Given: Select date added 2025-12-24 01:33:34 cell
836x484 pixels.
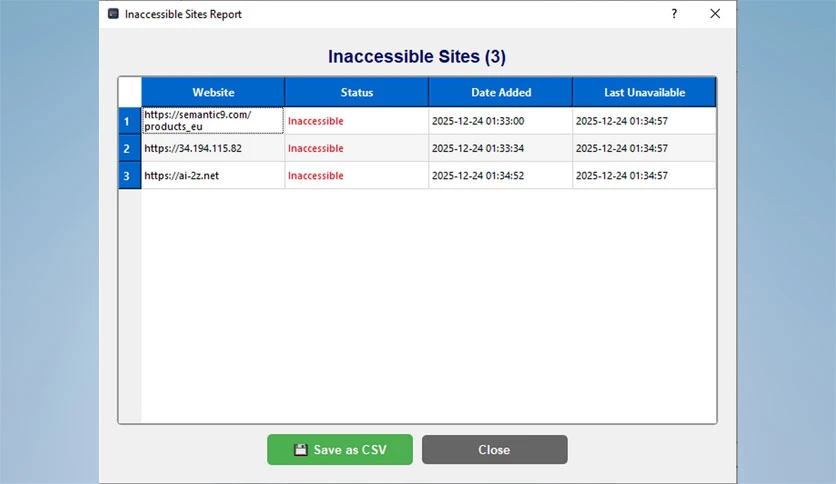Looking at the screenshot, I should tap(501, 148).
